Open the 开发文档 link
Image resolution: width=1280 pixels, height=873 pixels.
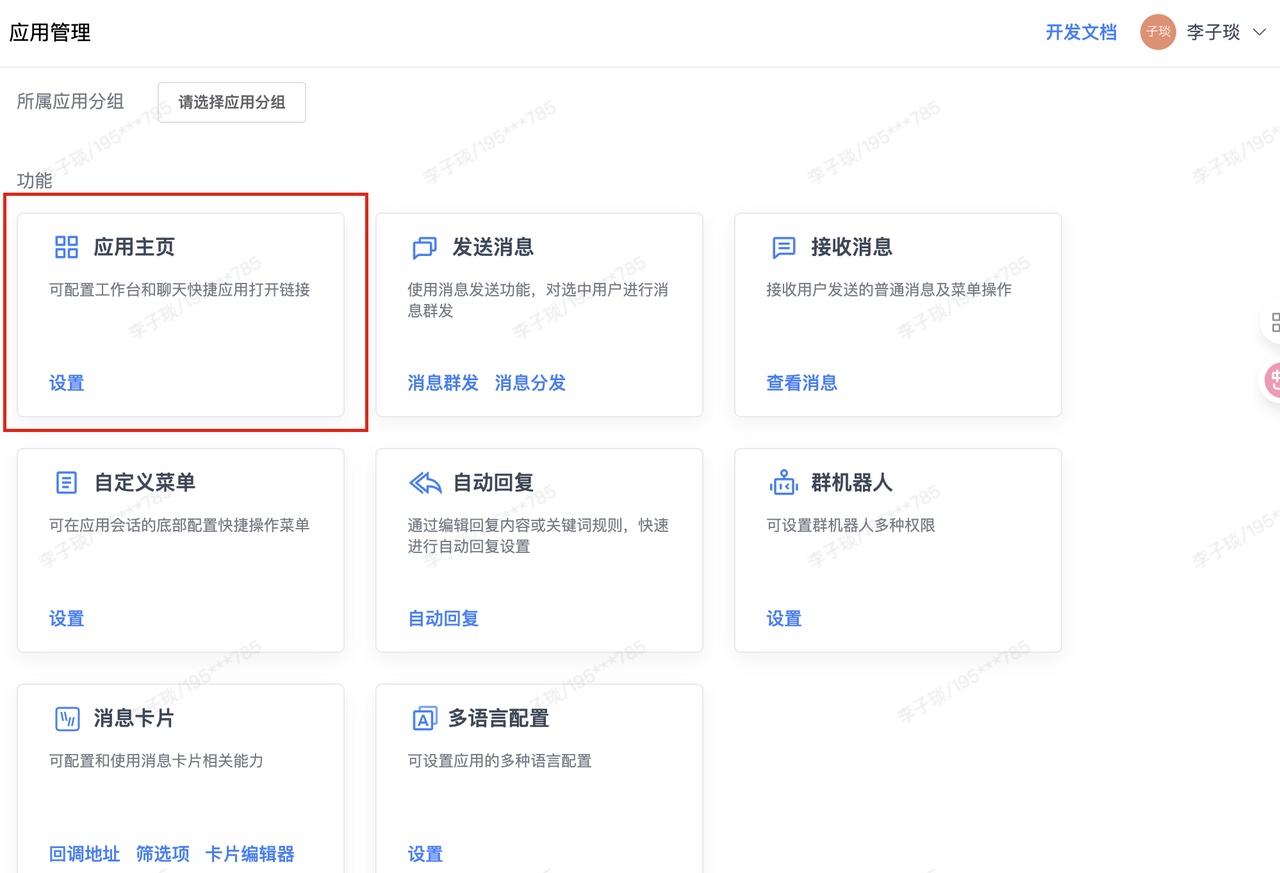click(x=1080, y=32)
